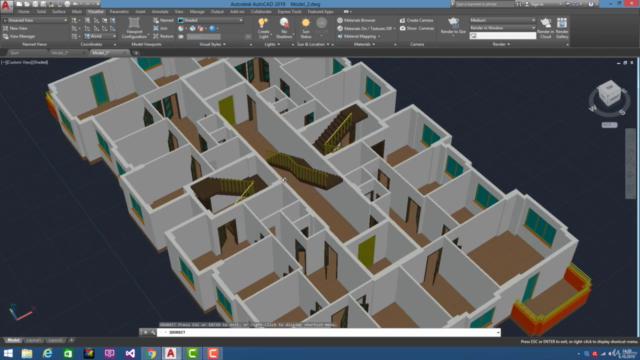Click the Create Camera tool
Viewport: 640px width, 360px height.
tap(416, 20)
